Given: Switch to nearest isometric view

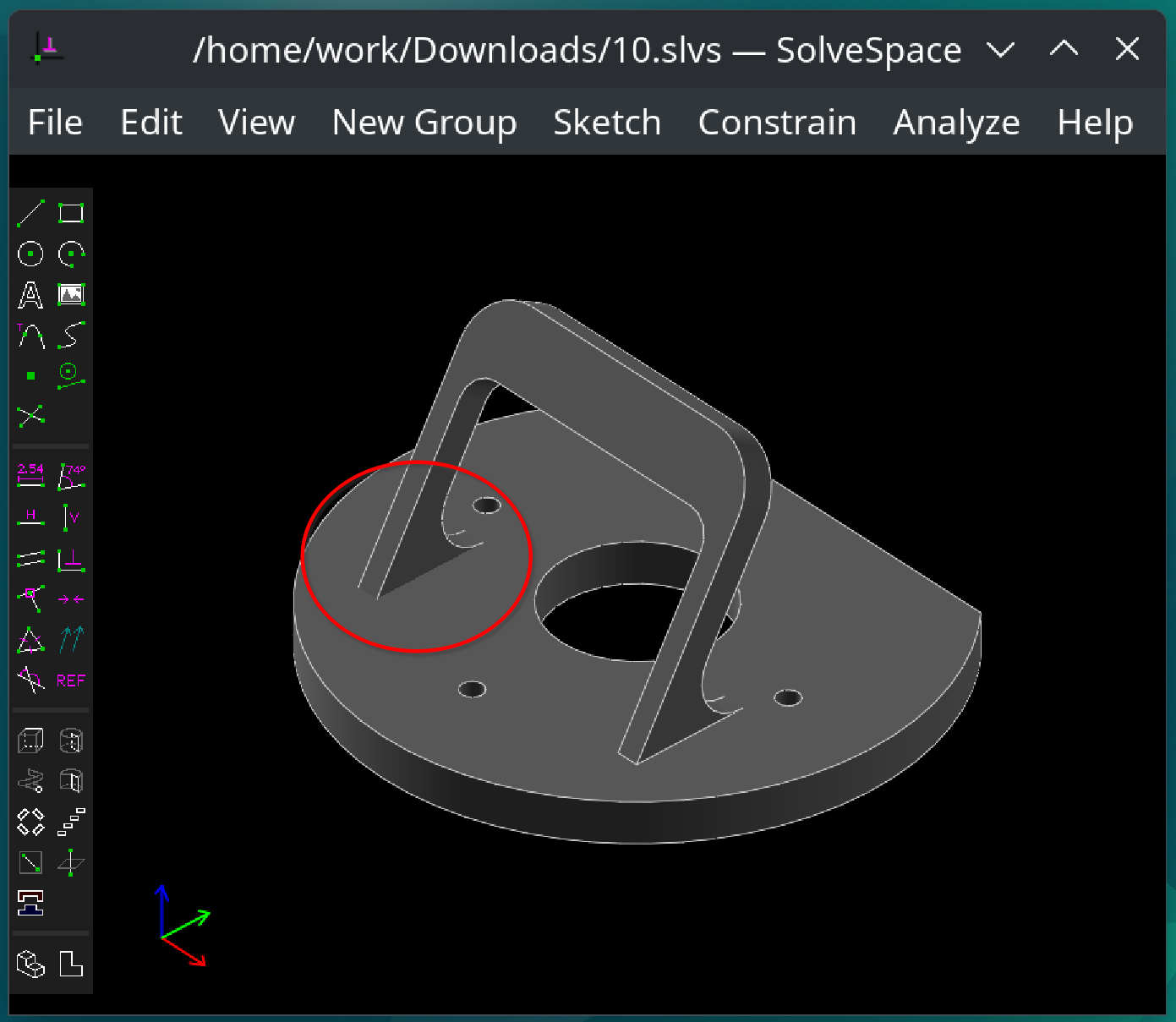Looking at the screenshot, I should point(30,964).
